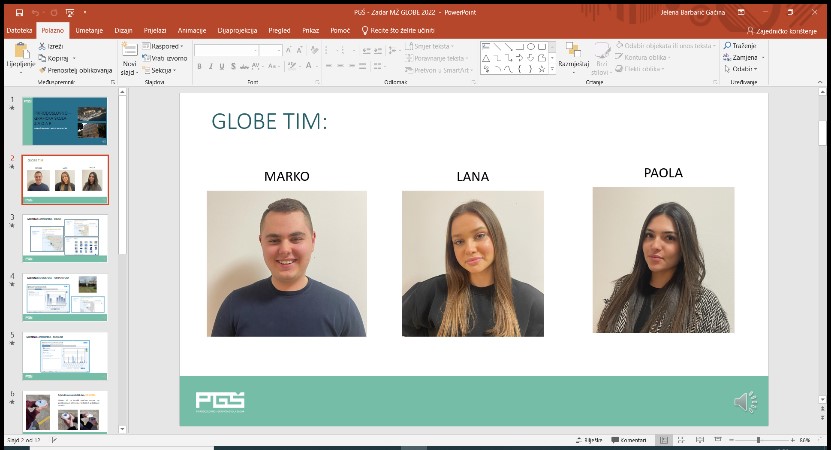This screenshot has width=831, height=450.
Task: Insert a new slide with Novi slajd icon
Action: pyautogui.click(x=129, y=49)
